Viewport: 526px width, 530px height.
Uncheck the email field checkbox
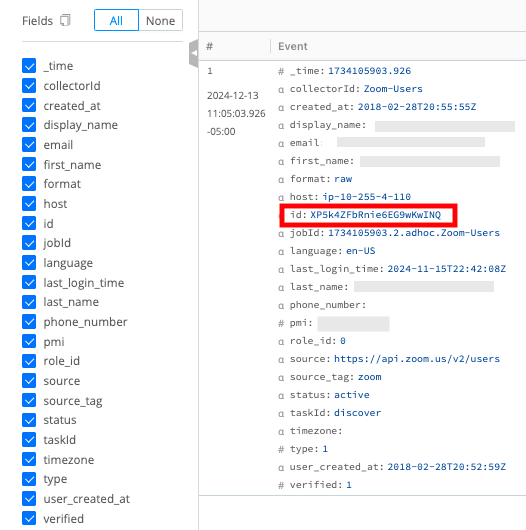click(x=29, y=145)
